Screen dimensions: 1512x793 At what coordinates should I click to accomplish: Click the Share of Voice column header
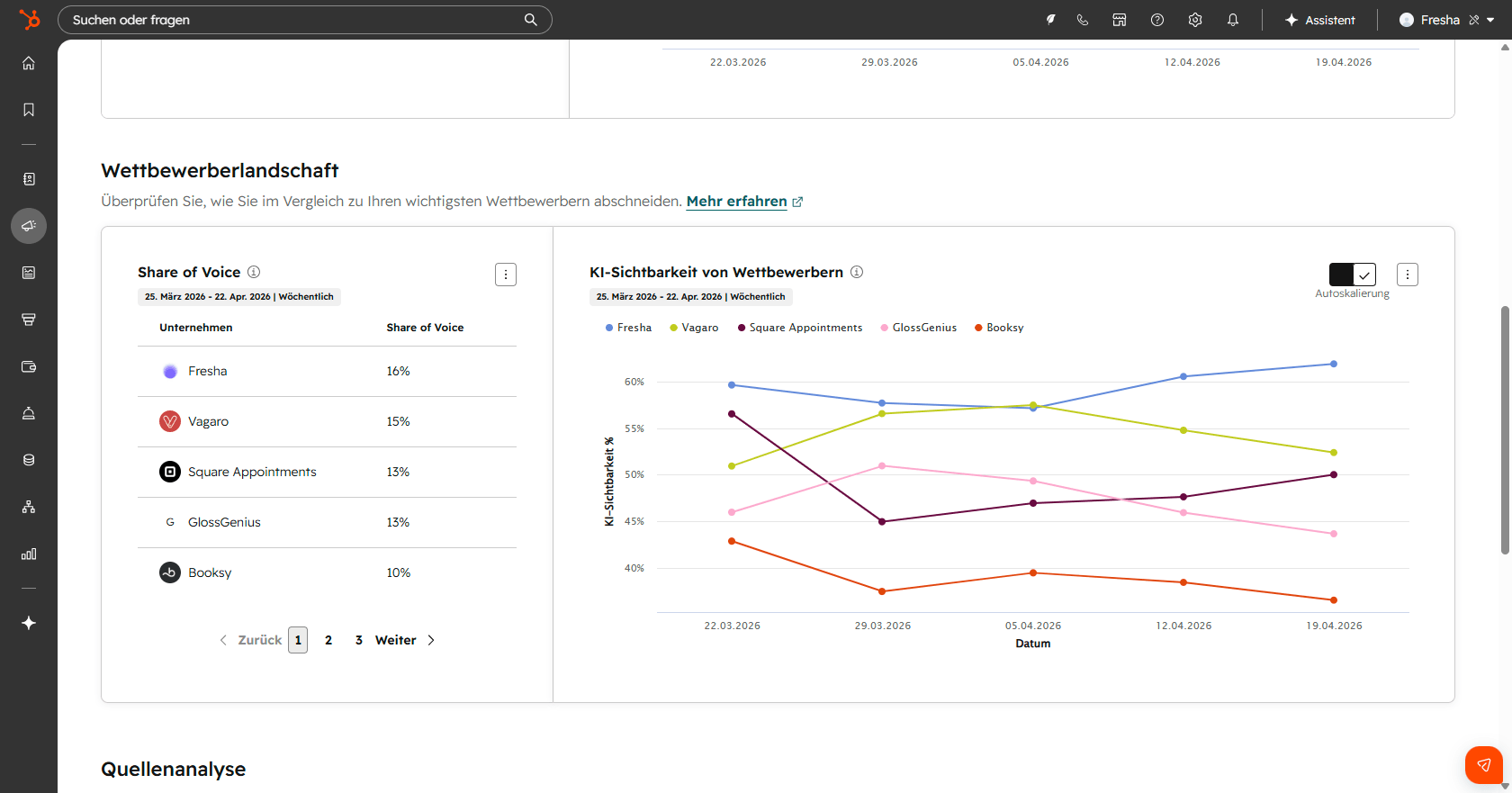click(425, 328)
